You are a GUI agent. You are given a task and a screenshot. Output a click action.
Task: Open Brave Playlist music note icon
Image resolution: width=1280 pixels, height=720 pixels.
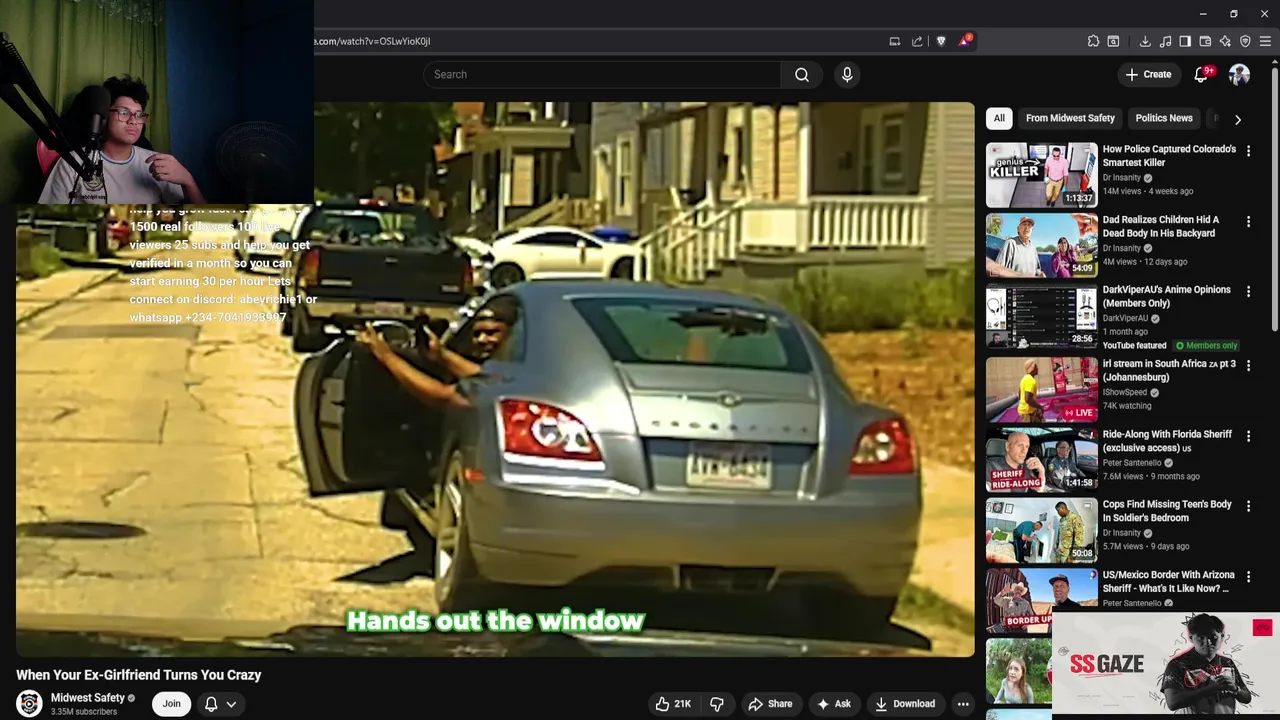point(1165,41)
